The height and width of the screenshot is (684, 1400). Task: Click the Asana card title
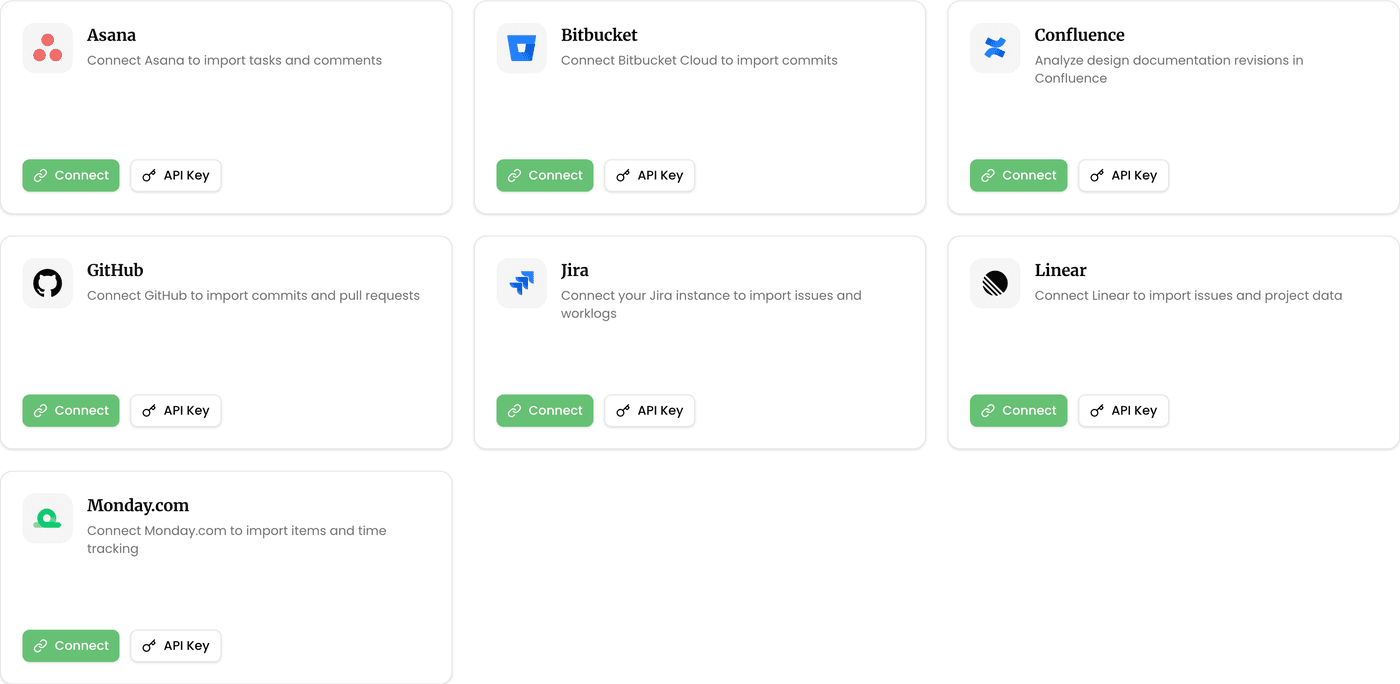pos(111,35)
